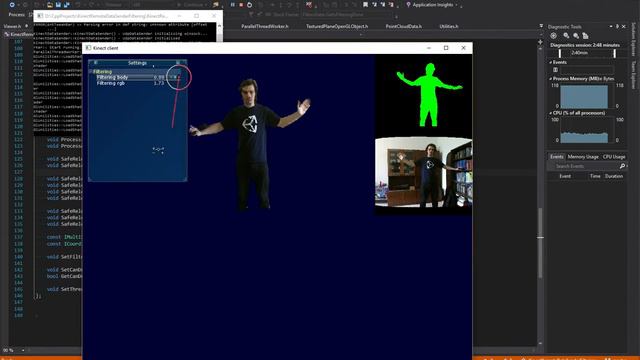Click the Search Events input field

click(x=584, y=166)
